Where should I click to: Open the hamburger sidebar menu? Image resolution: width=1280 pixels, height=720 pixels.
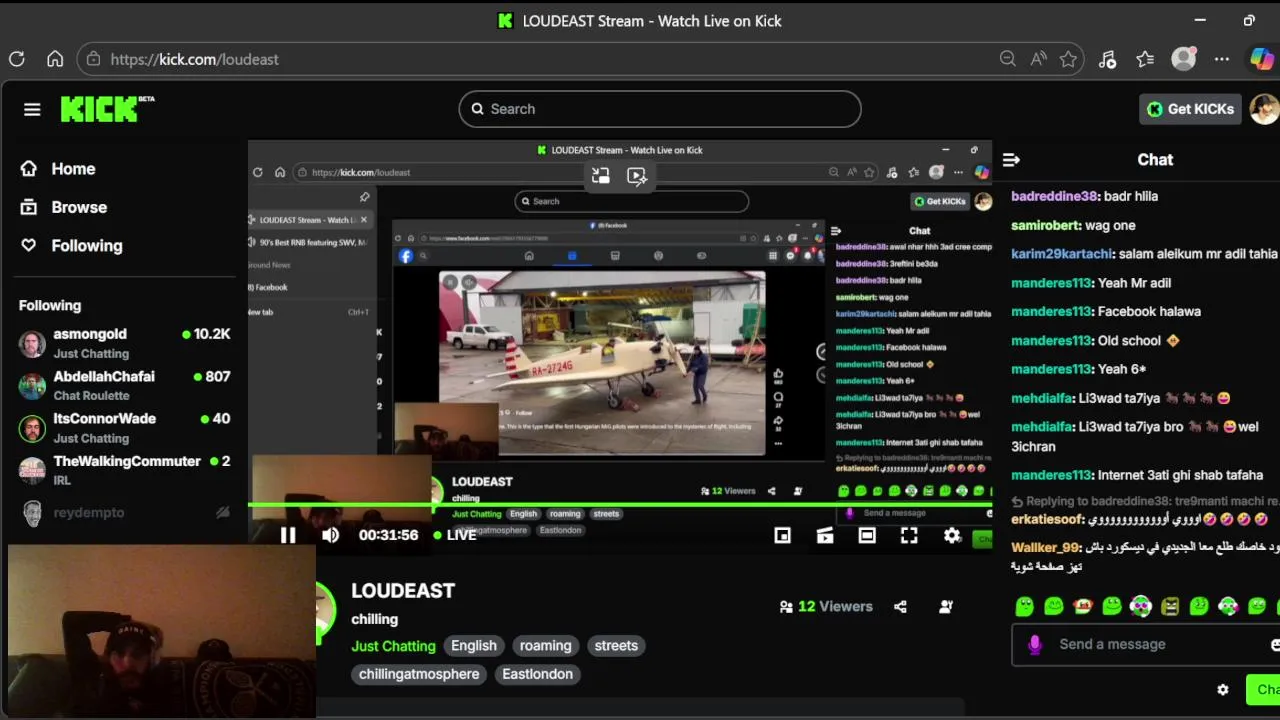tap(32, 109)
